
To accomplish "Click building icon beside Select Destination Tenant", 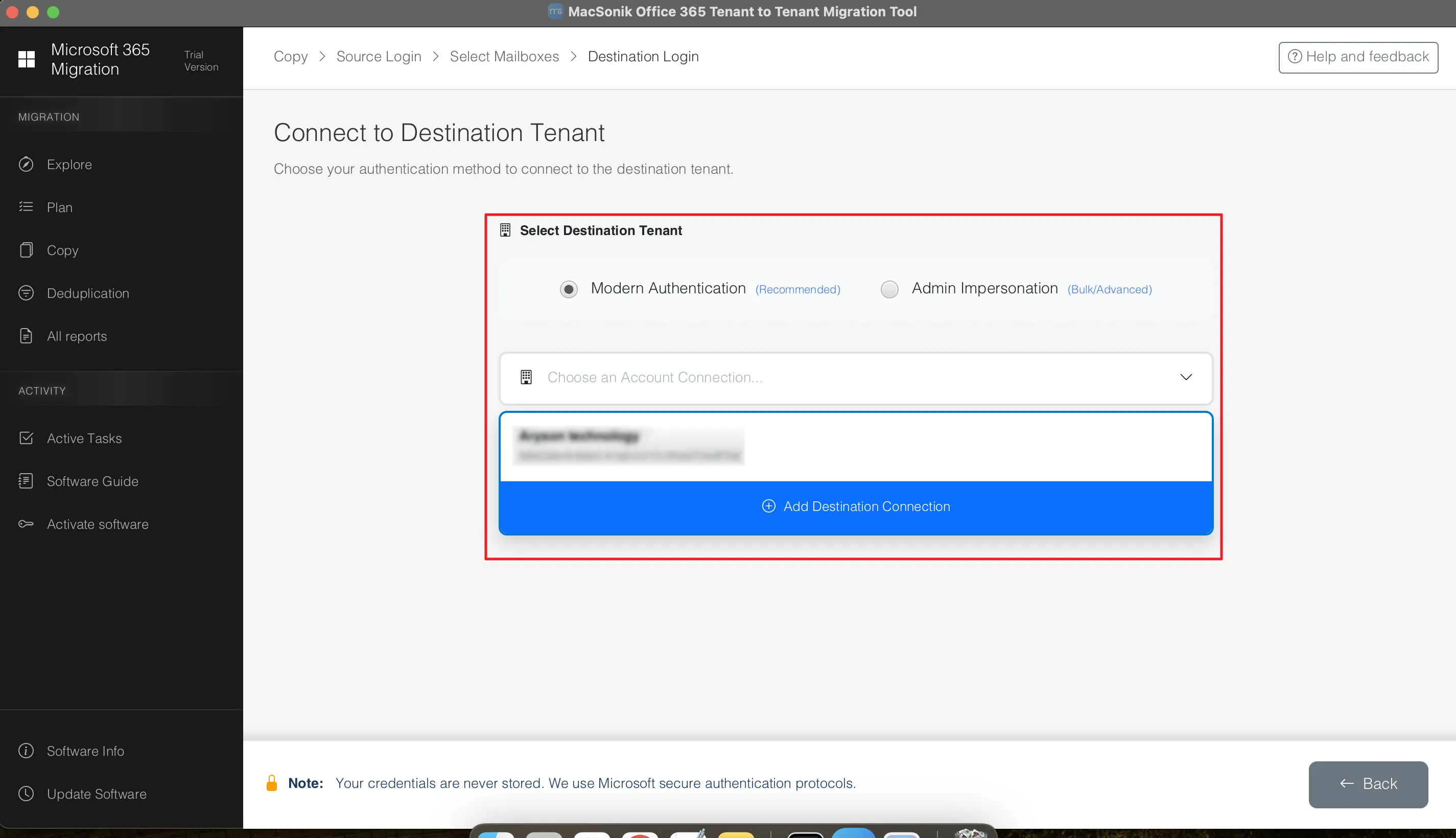I will tap(505, 230).
